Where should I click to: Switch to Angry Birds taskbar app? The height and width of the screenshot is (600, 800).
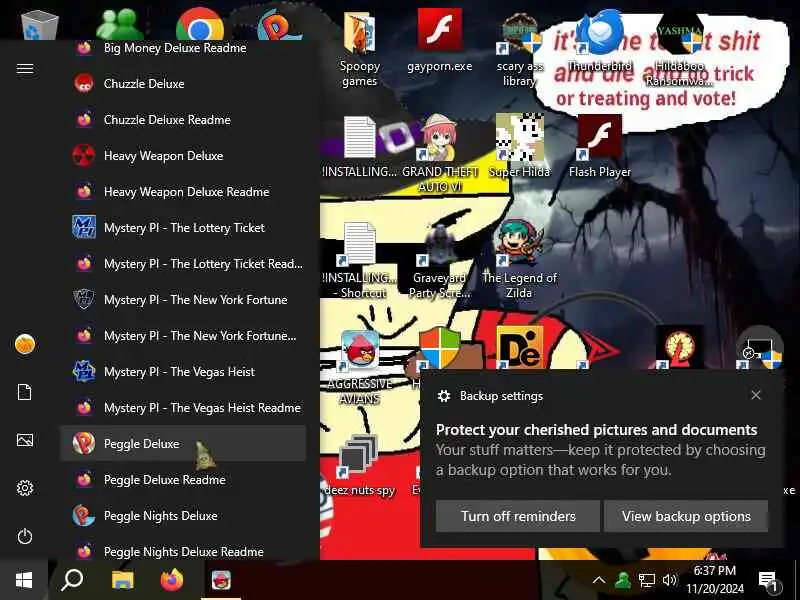point(221,580)
